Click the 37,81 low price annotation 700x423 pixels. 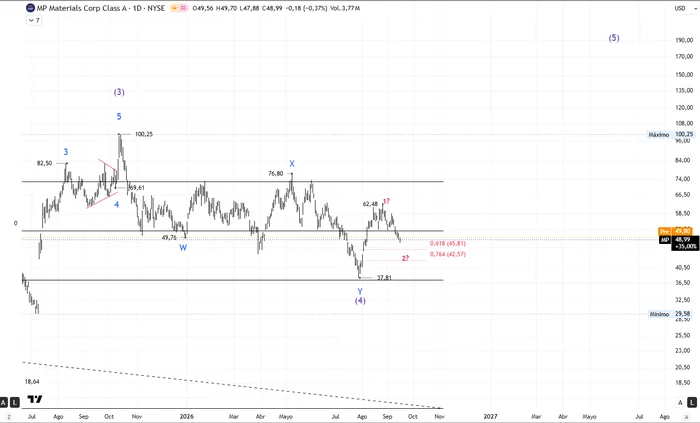coord(384,278)
